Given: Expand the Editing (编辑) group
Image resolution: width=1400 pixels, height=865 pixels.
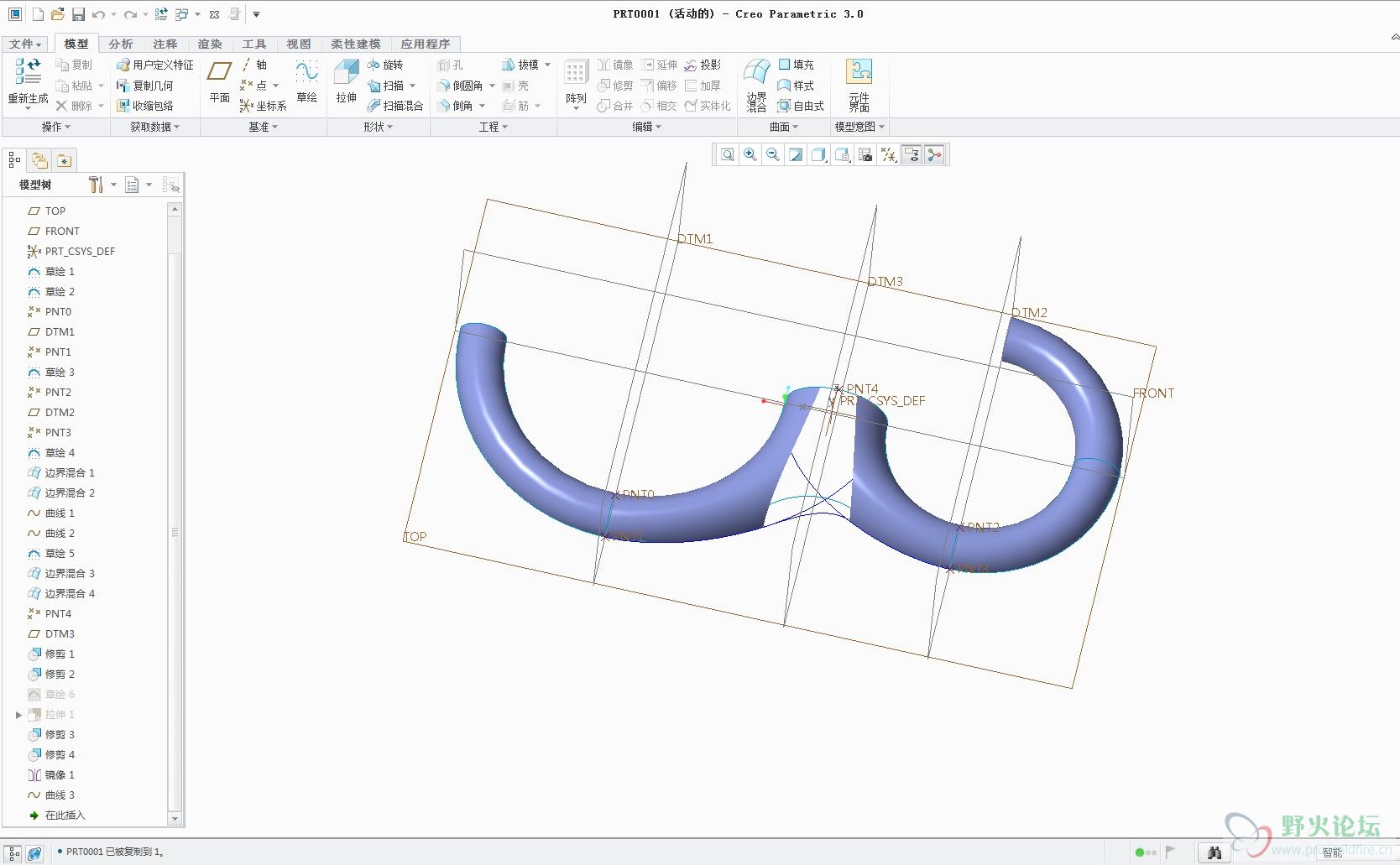Looking at the screenshot, I should click(646, 127).
